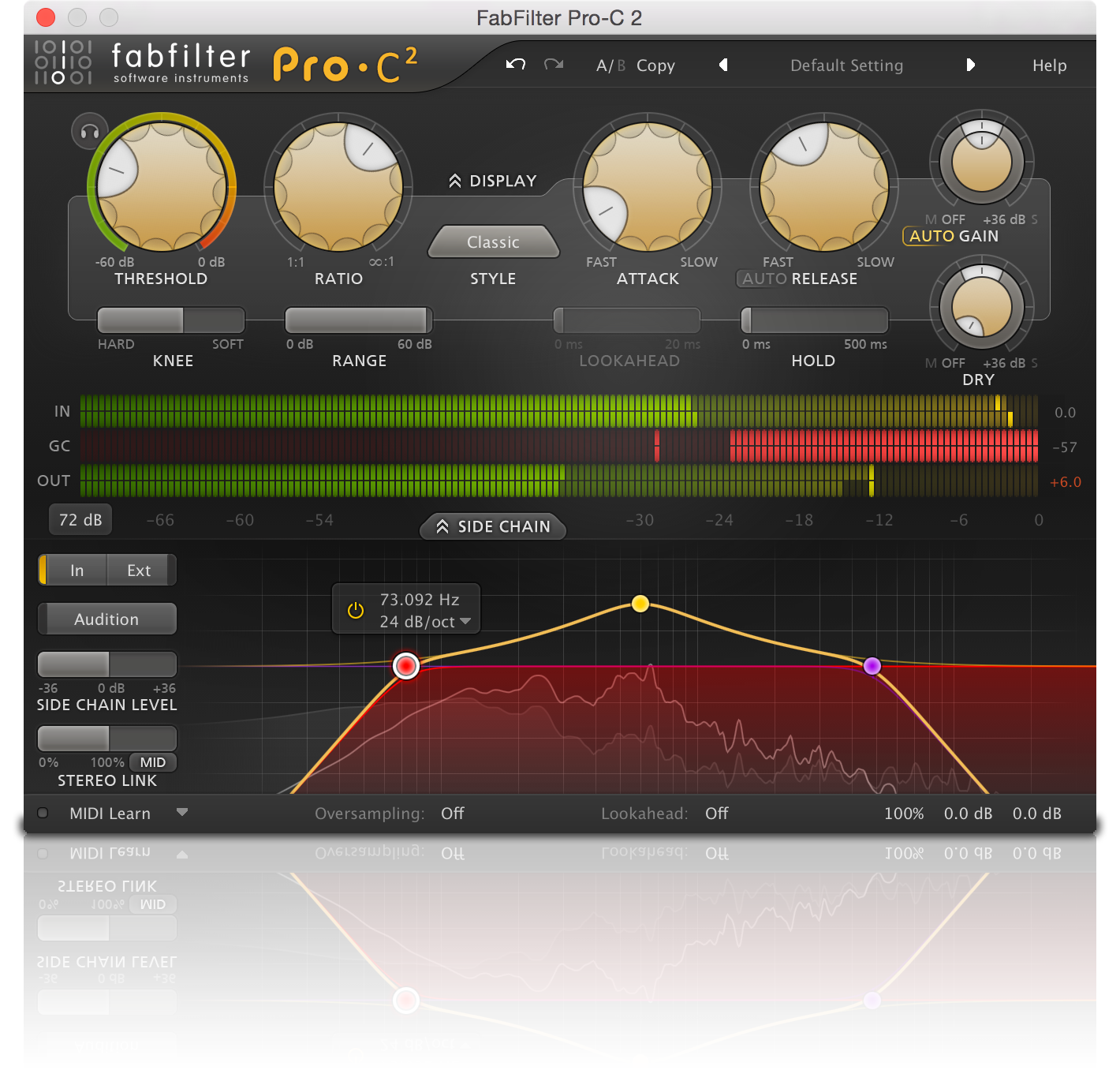The height and width of the screenshot is (1070, 1120).
Task: Close the FabFilter Pro-C 2 window
Action: click(46, 17)
